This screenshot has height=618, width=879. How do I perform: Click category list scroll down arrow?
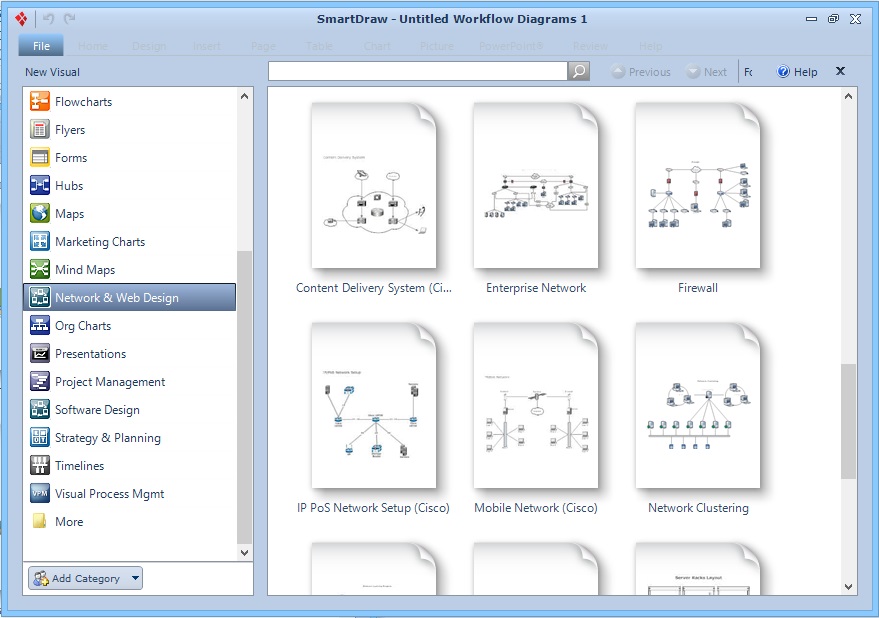[x=244, y=552]
